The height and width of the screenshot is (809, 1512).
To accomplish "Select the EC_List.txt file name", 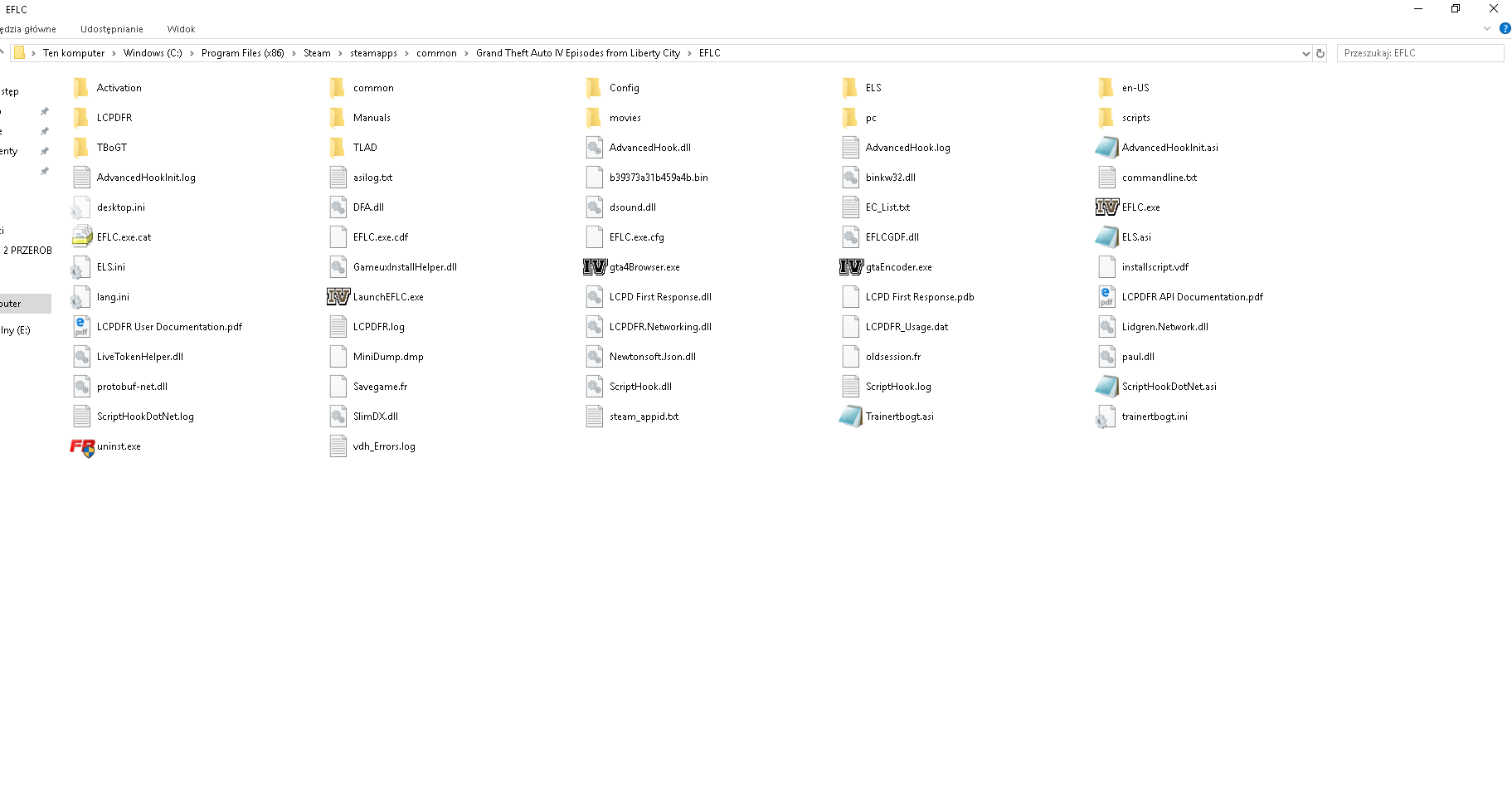I will pos(887,207).
